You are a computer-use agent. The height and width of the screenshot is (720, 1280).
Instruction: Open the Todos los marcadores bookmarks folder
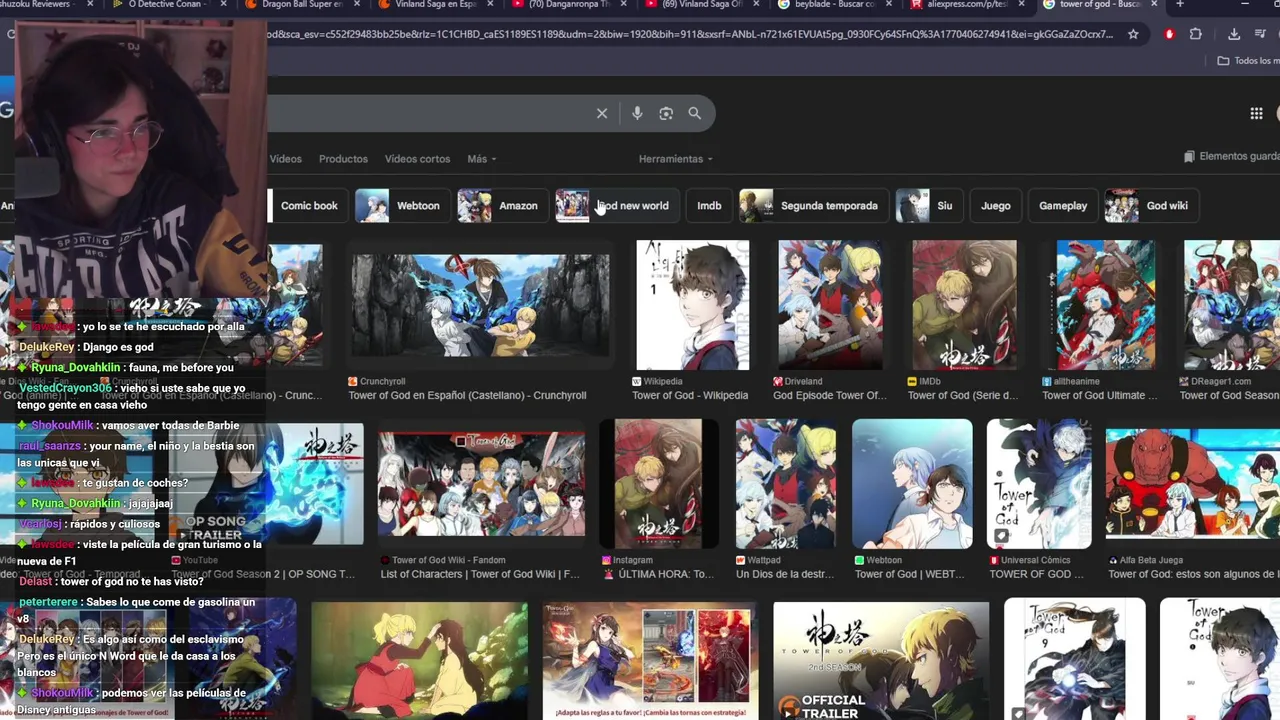coord(1247,61)
